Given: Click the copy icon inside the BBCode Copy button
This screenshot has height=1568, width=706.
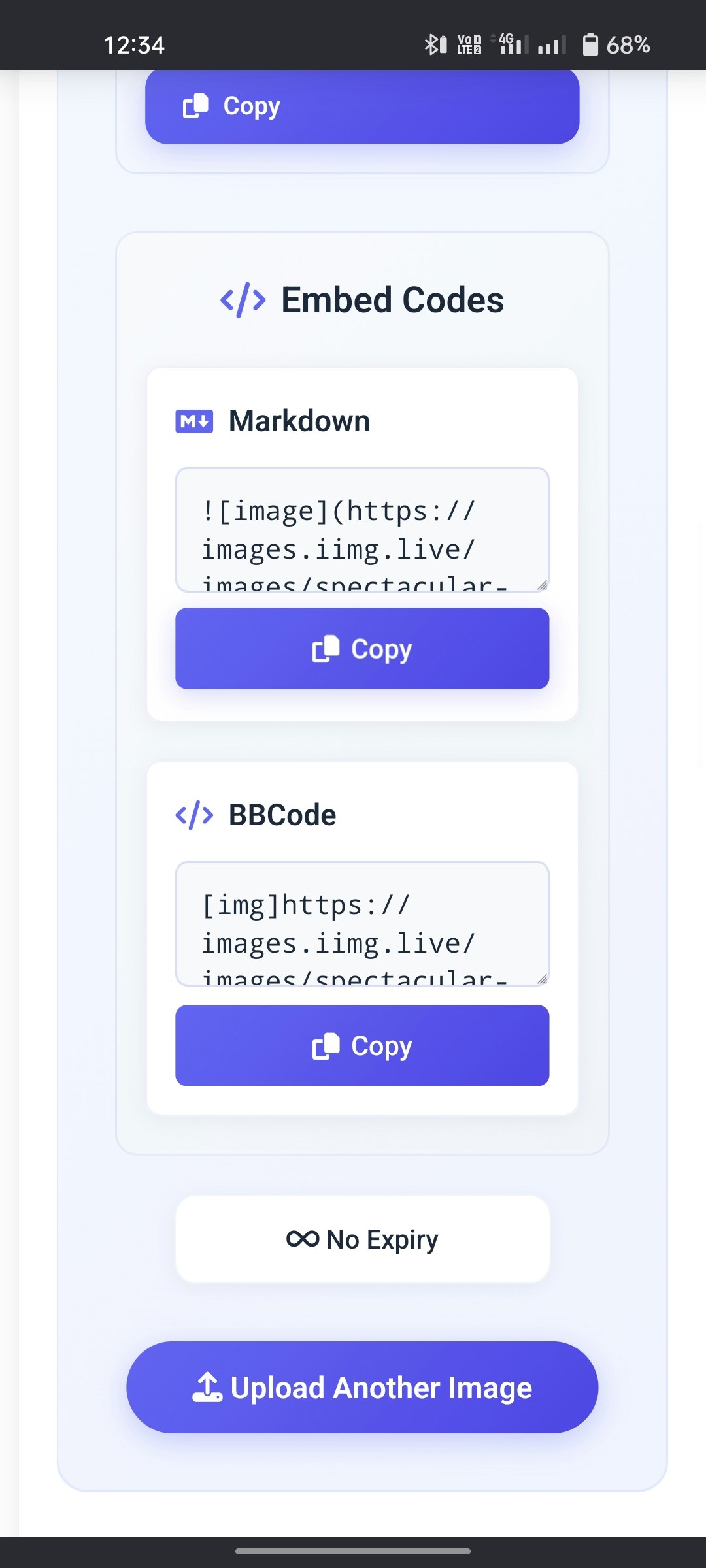Looking at the screenshot, I should (x=326, y=1045).
